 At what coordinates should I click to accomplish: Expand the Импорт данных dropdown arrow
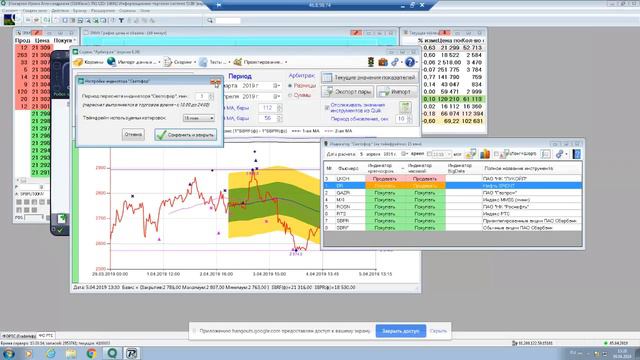[x=159, y=62]
